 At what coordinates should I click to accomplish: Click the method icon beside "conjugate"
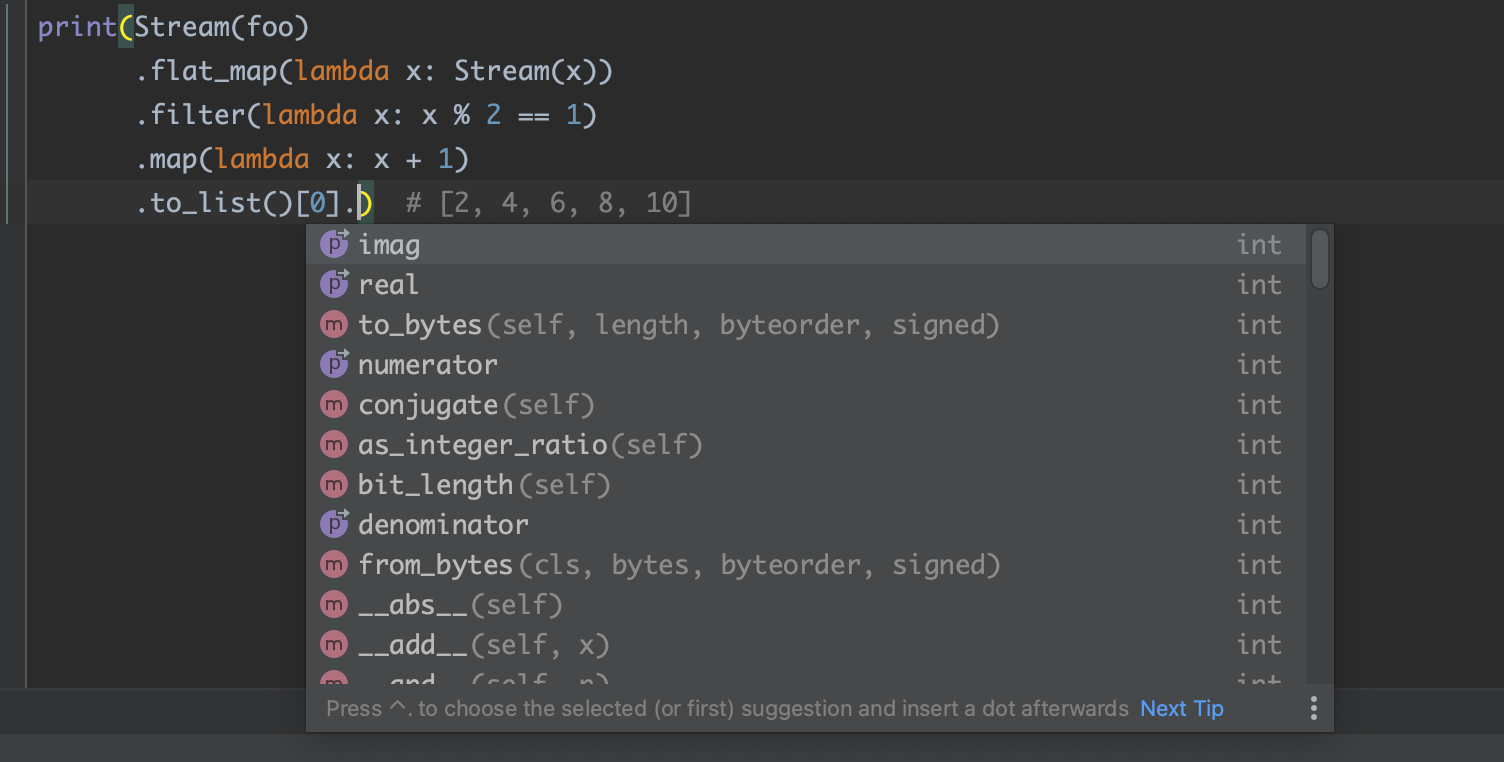(x=334, y=404)
